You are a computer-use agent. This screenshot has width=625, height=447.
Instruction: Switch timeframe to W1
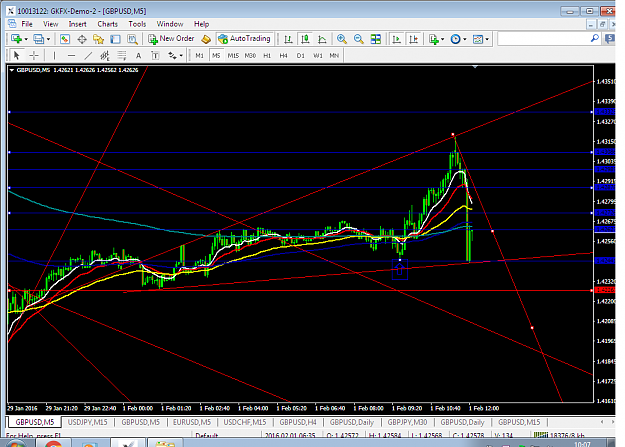pyautogui.click(x=318, y=55)
